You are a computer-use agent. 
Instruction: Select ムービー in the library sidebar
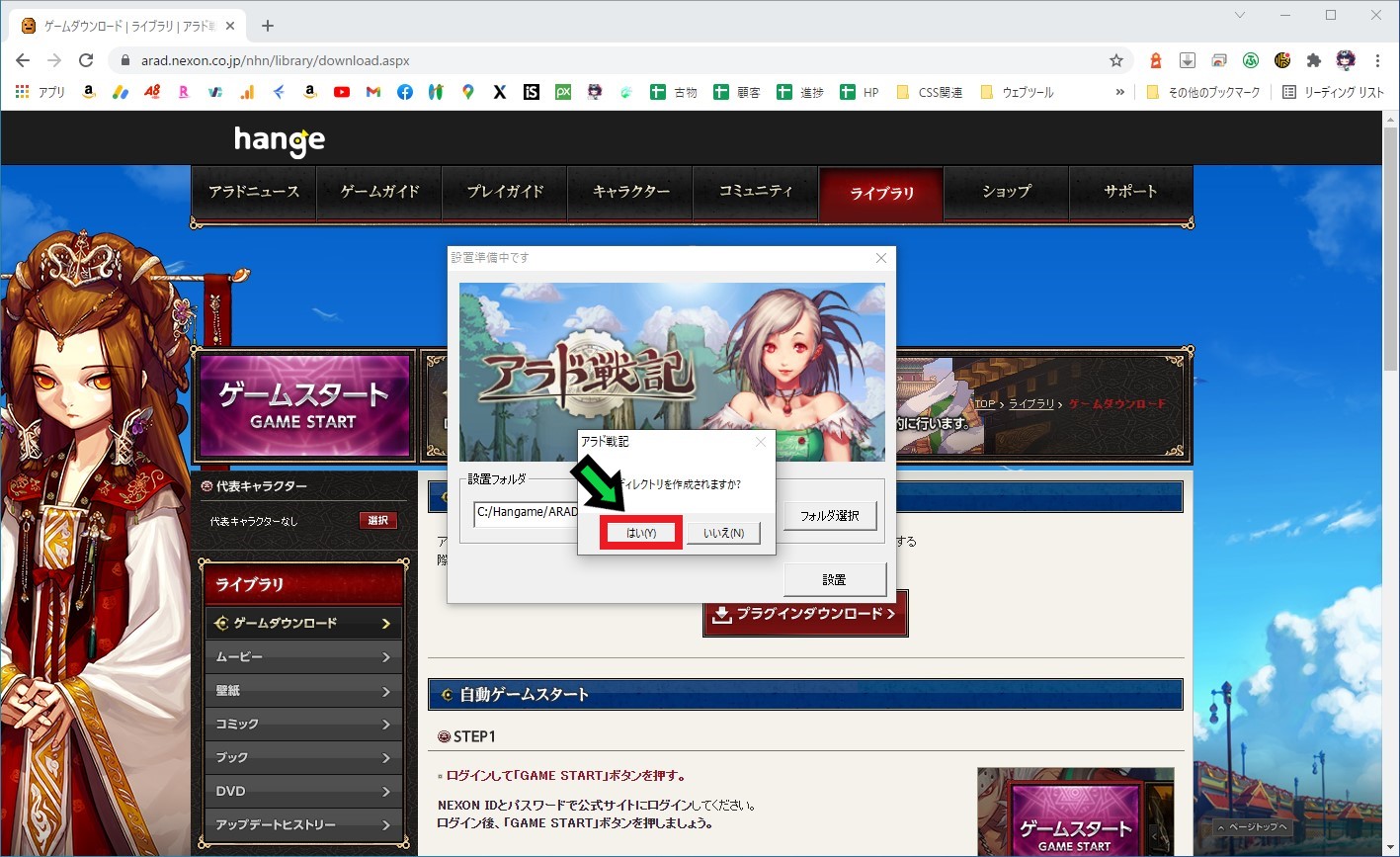(303, 657)
